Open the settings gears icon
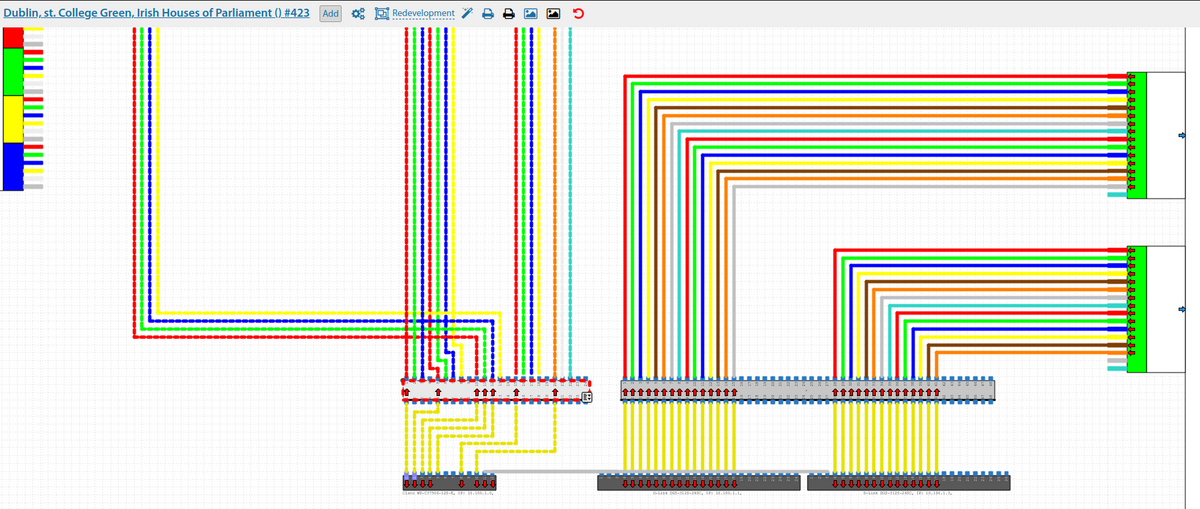This screenshot has height=509, width=1200. 357,14
